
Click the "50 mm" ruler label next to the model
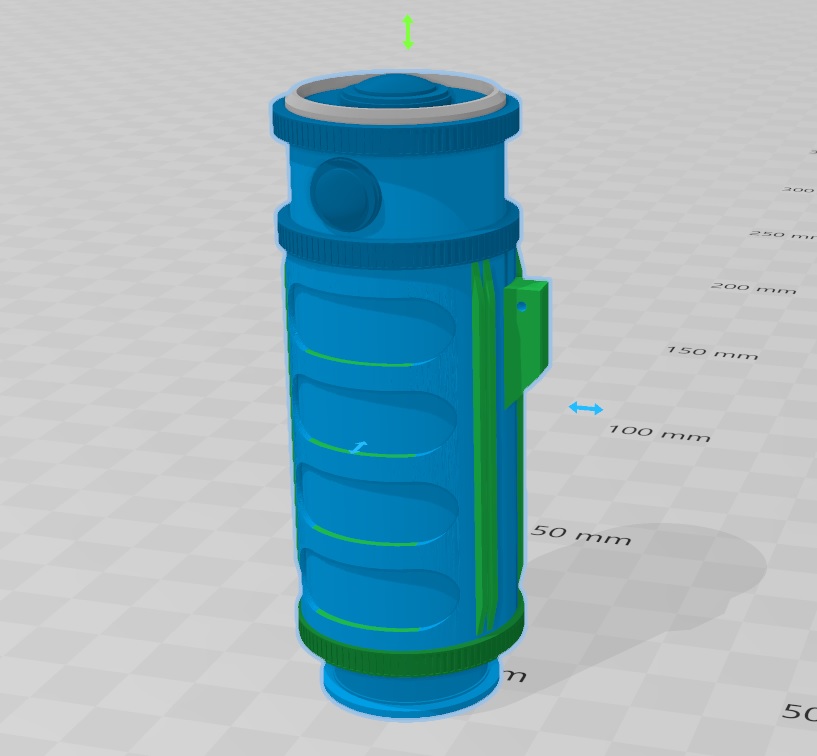pos(581,535)
